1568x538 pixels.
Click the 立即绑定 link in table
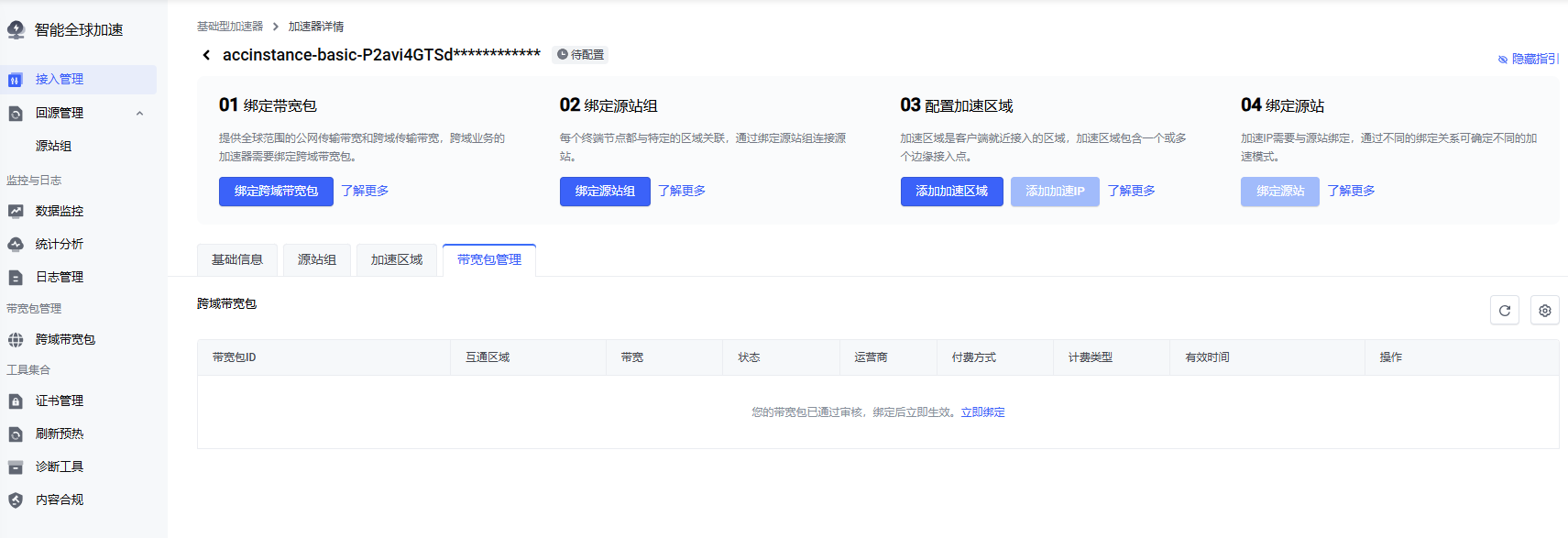pyautogui.click(x=982, y=412)
